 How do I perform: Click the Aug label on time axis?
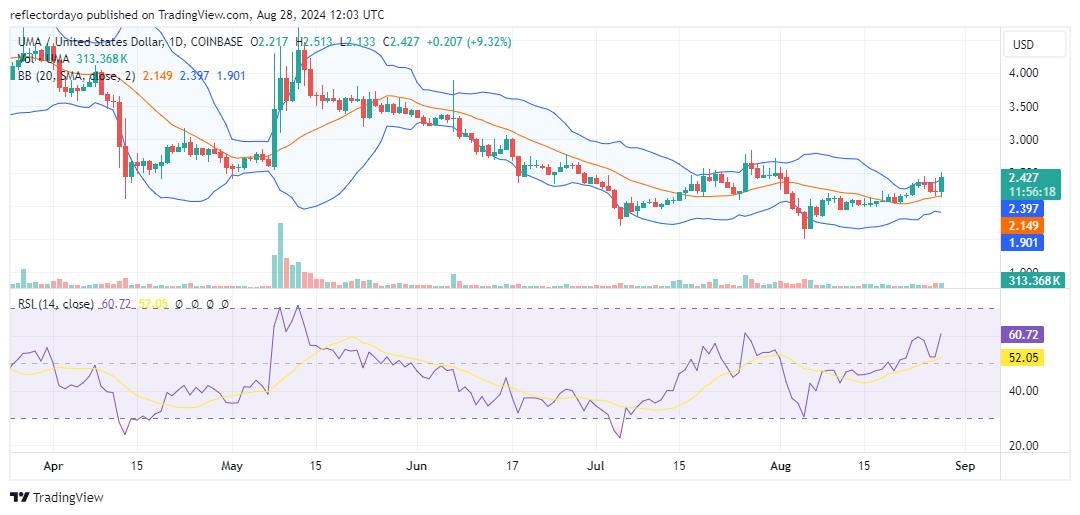780,465
